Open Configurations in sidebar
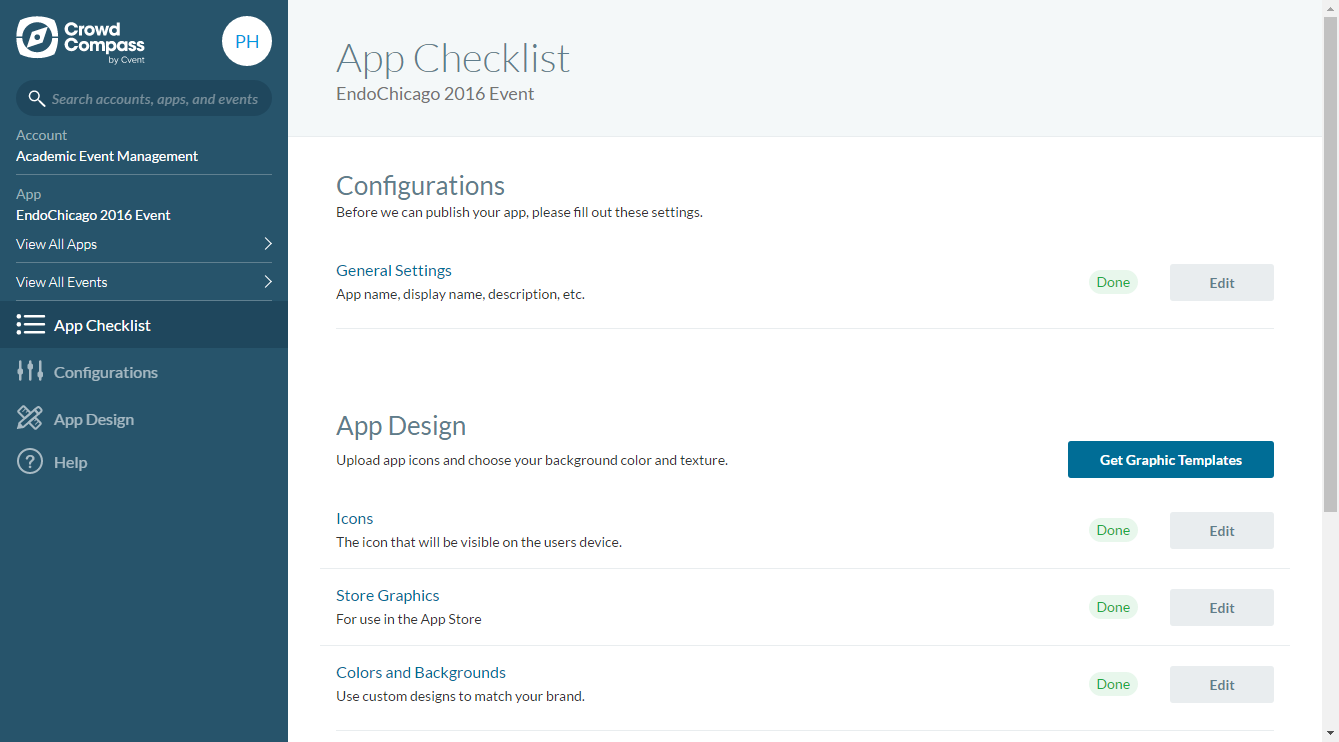Viewport: 1339px width, 742px height. pos(106,373)
